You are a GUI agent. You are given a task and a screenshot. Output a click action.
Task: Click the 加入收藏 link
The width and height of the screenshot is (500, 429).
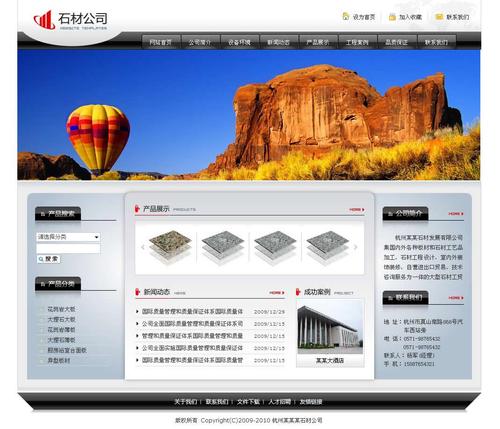[x=411, y=17]
